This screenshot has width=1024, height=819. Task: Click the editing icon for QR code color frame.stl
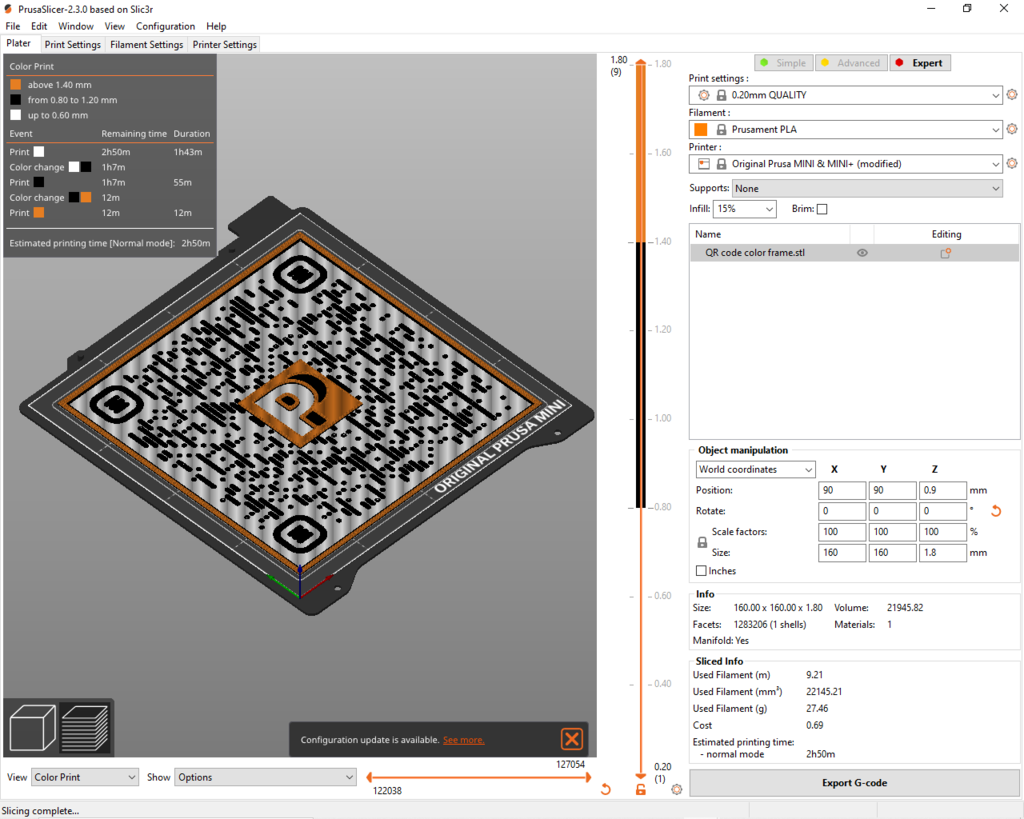coord(944,253)
